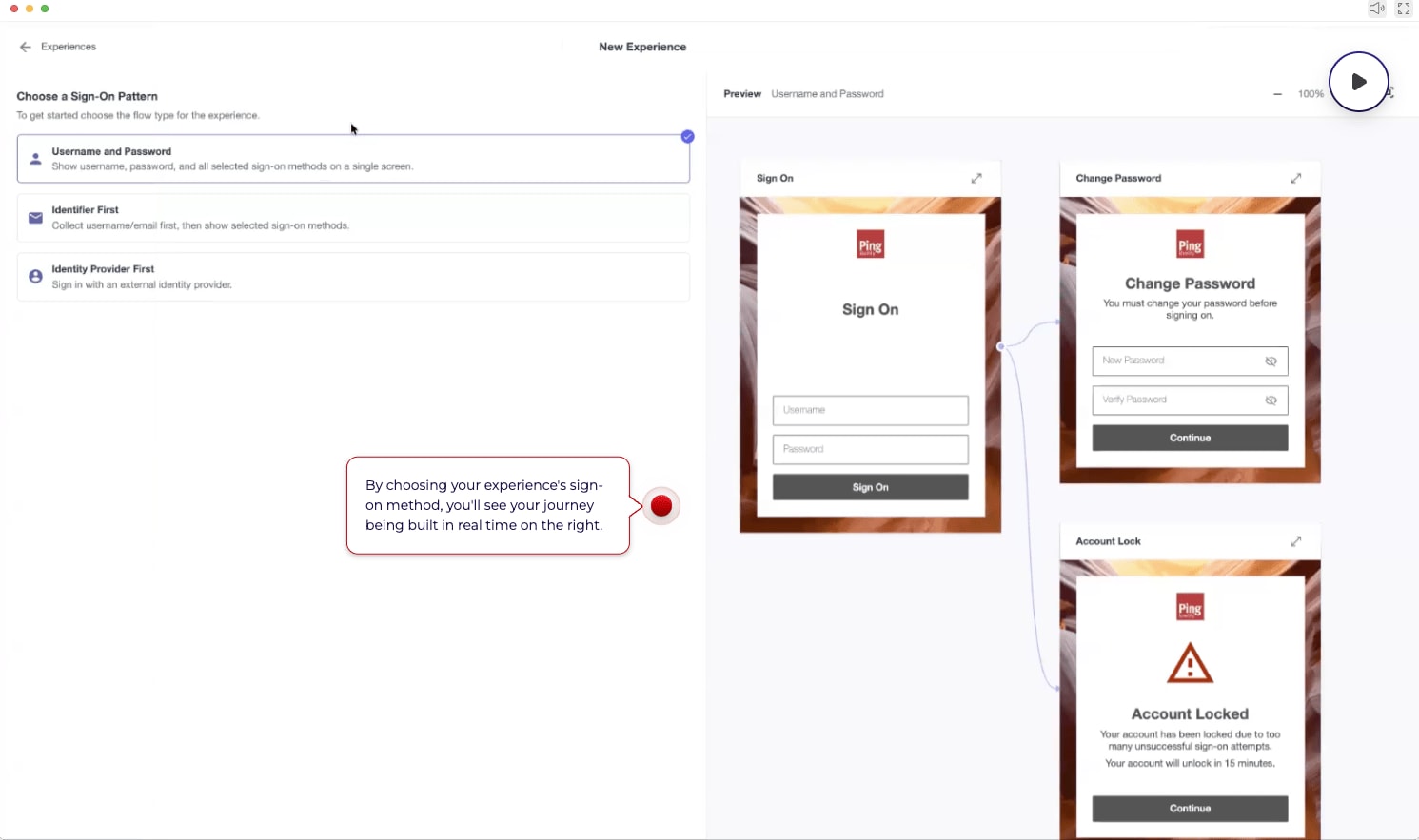Click the Ping logo in Account Lock card
Image resolution: width=1419 pixels, height=840 pixels.
click(x=1191, y=608)
